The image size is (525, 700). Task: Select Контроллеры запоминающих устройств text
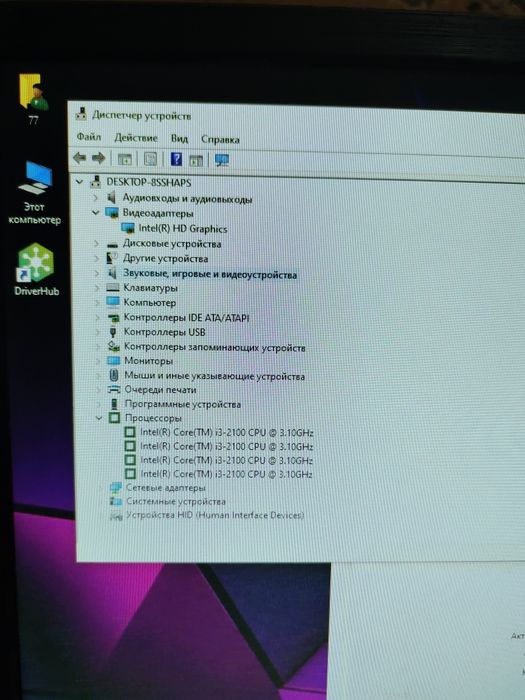(215, 347)
